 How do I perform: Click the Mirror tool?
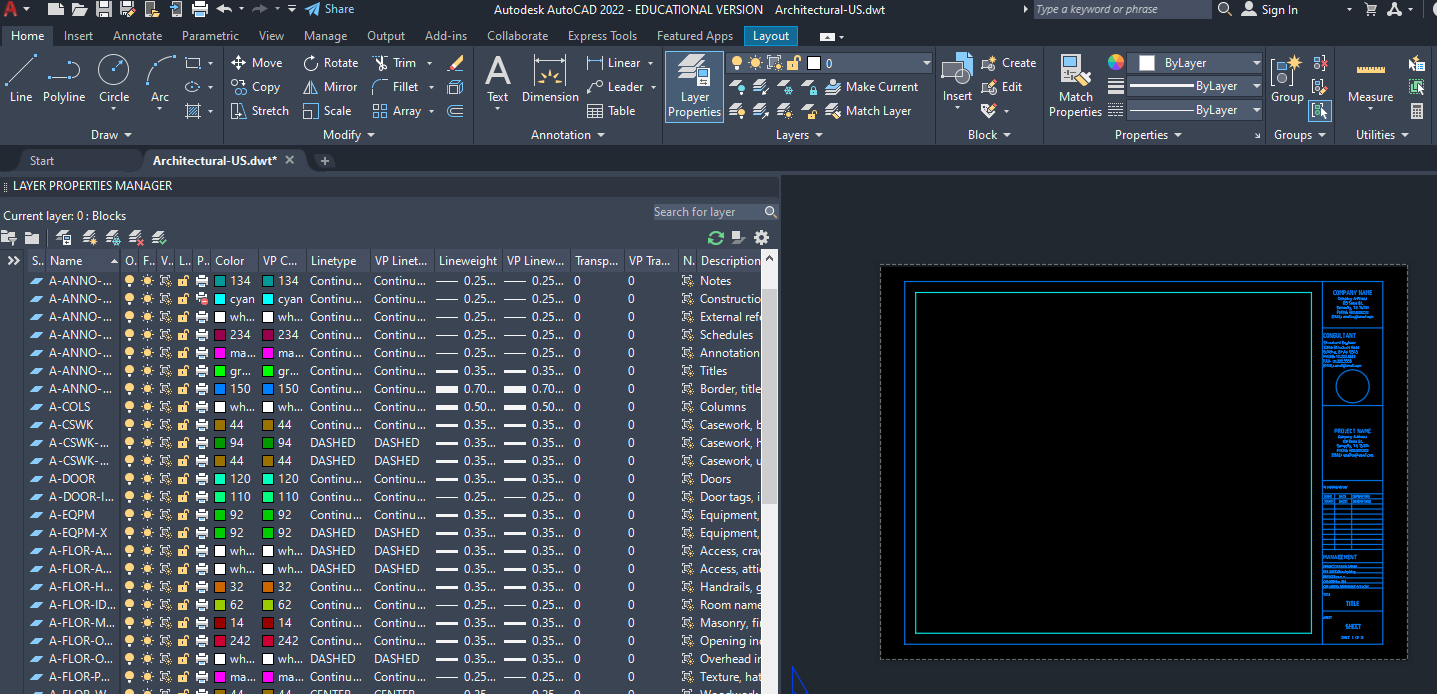coord(330,86)
